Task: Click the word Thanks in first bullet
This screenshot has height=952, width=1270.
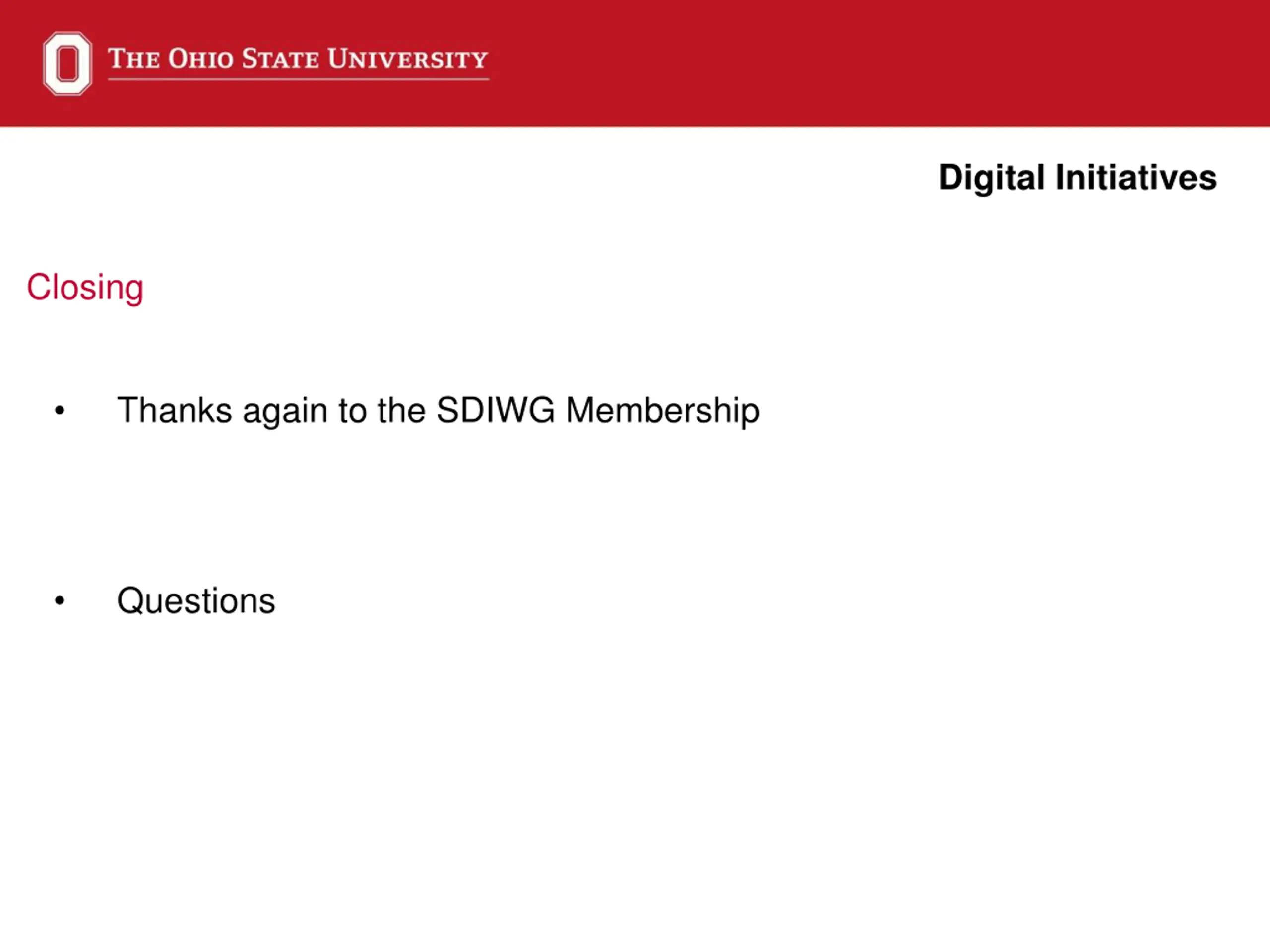Action: click(x=175, y=410)
